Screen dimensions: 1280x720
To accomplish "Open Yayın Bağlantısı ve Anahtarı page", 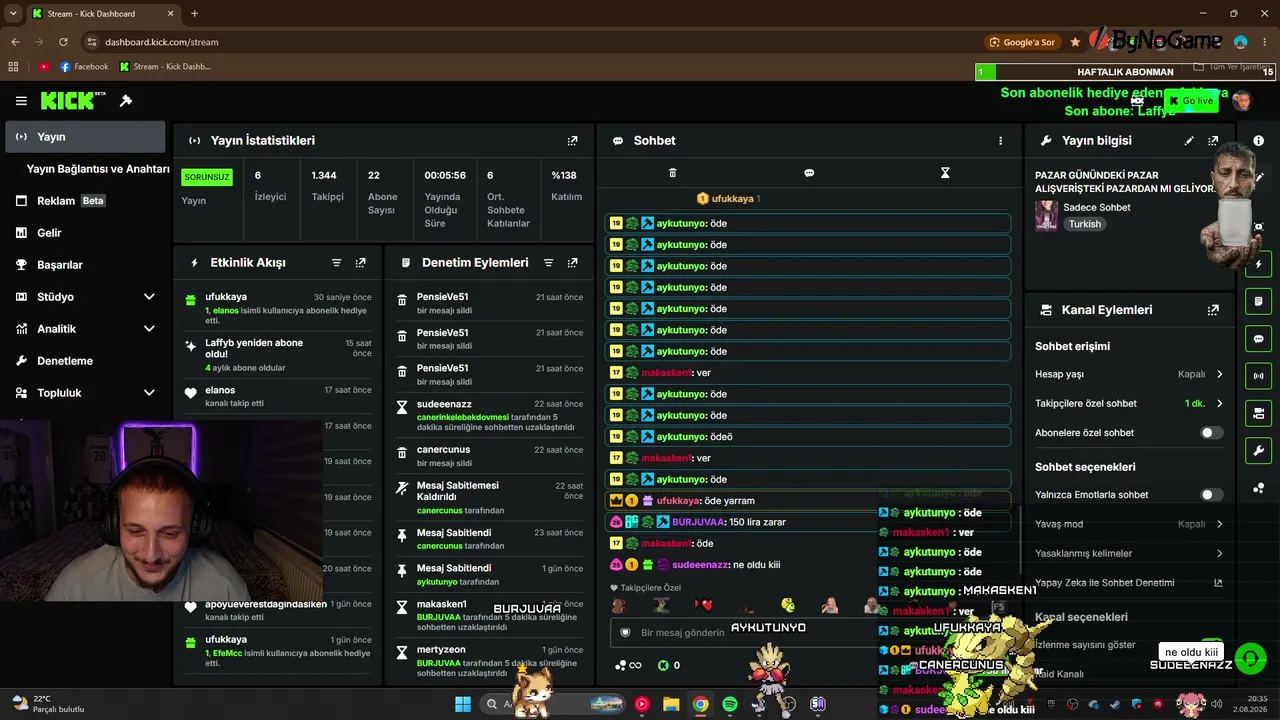I will 98,169.
